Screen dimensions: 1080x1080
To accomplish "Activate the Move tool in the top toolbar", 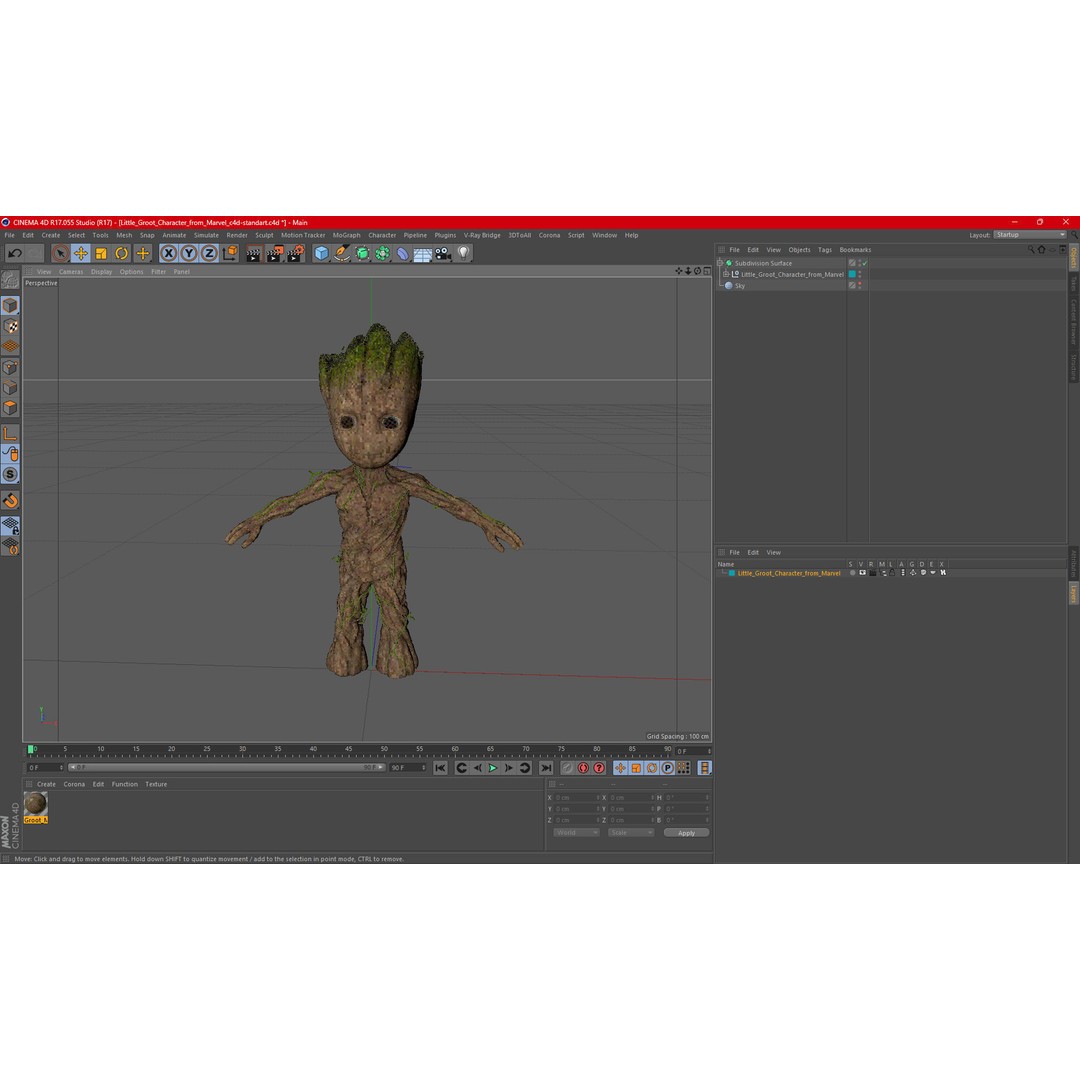I will (x=81, y=253).
